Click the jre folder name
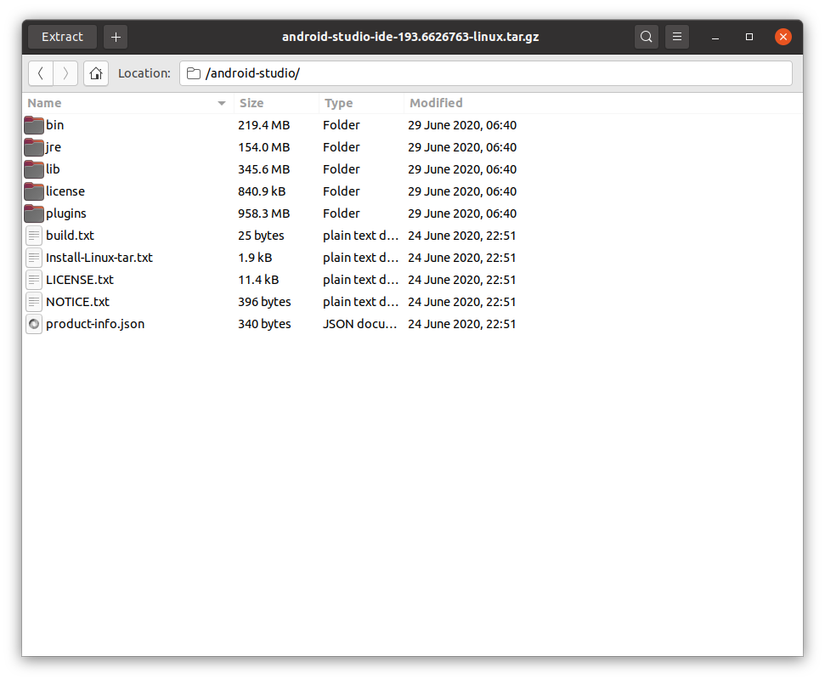Screen dimensions: 825x681 pos(53,147)
